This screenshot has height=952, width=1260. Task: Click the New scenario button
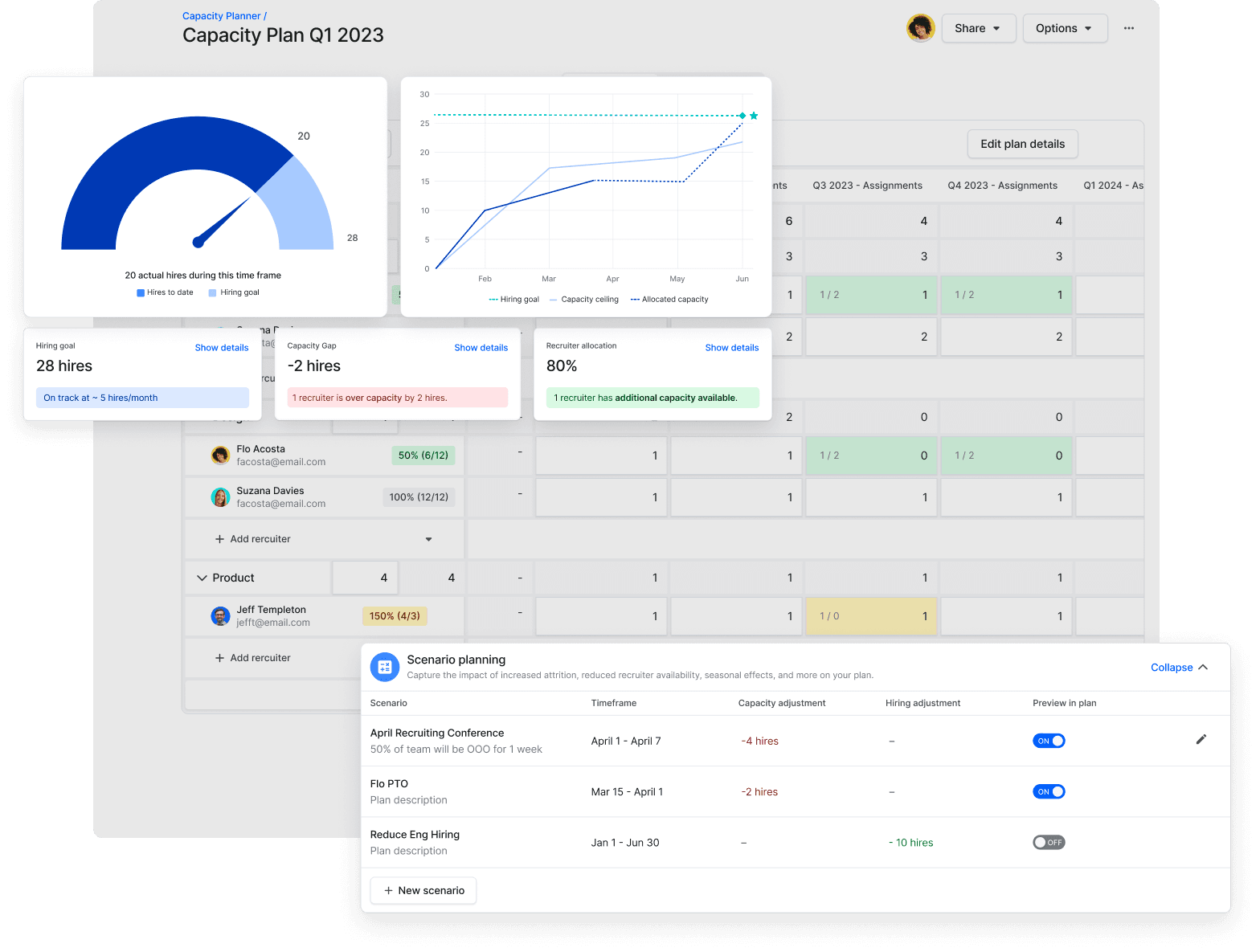coord(423,890)
